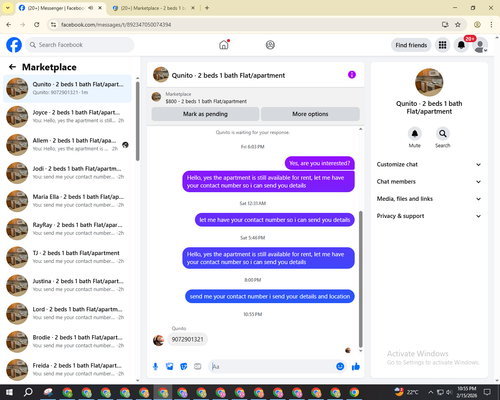Attach a photo using the image icon
Image resolution: width=500 pixels, height=400 pixels.
[x=170, y=367]
